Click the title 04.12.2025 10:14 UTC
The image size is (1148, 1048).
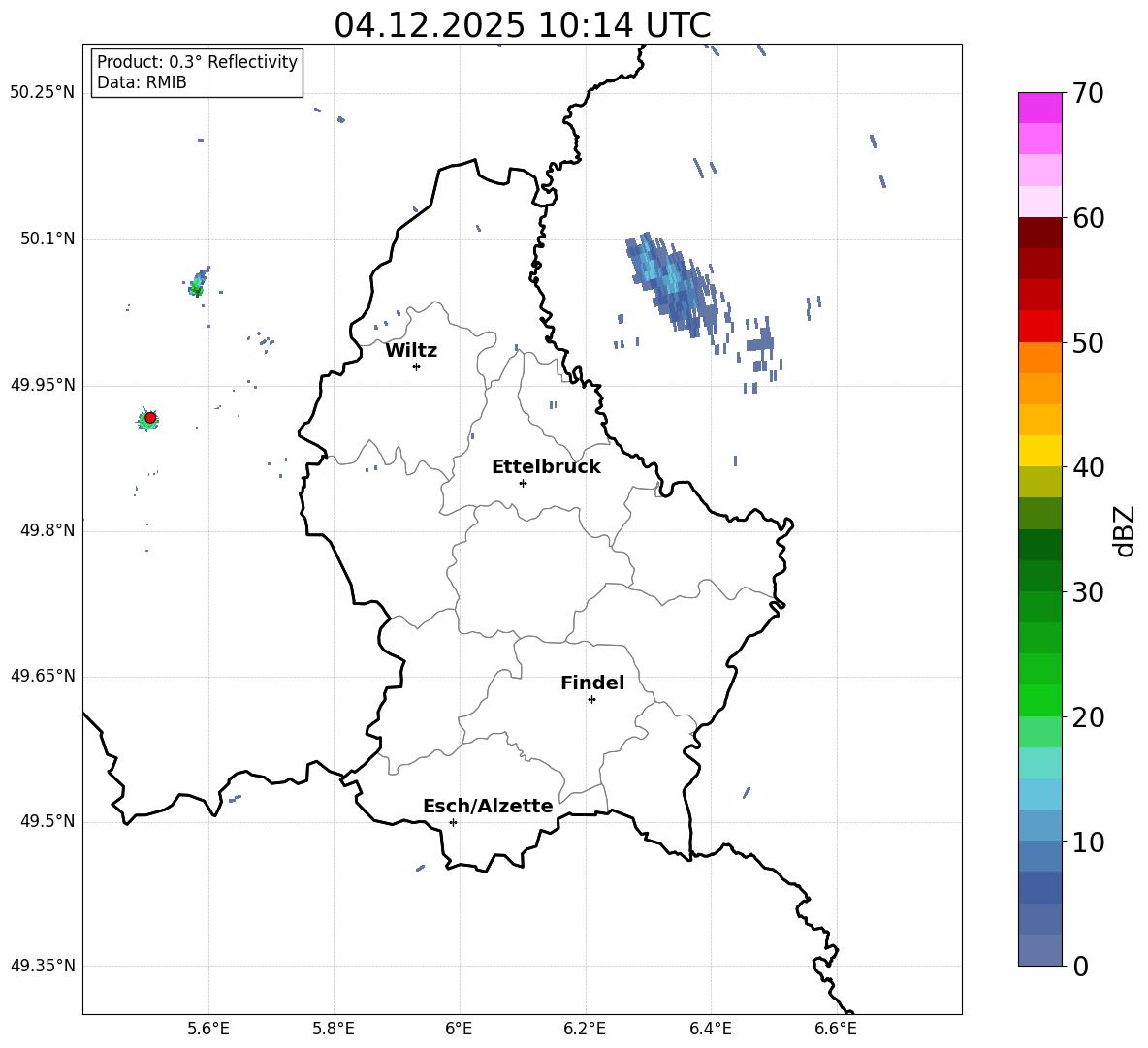click(x=522, y=25)
